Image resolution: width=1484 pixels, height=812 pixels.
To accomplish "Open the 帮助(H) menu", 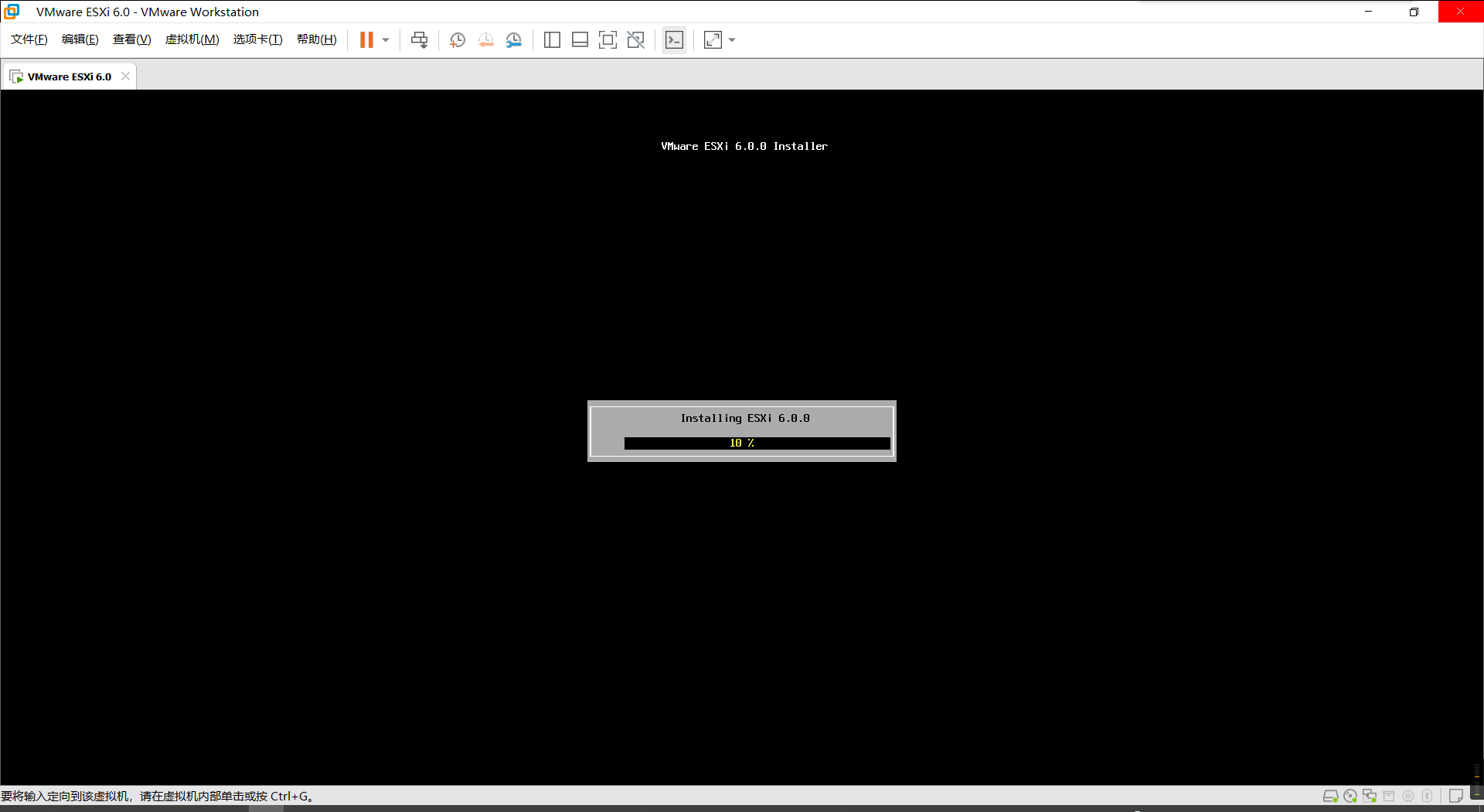I will 317,39.
